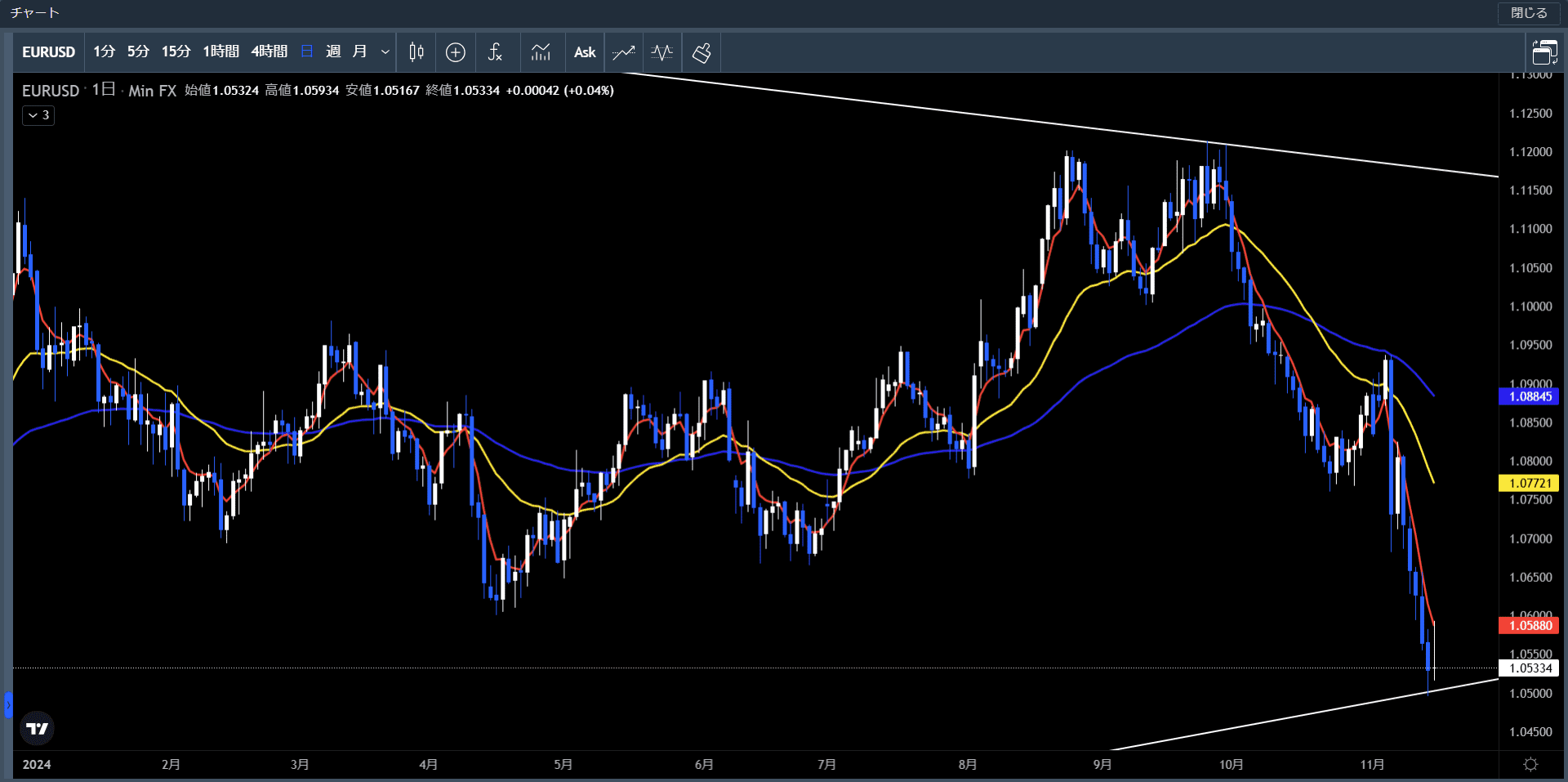Screen dimensions: 1568x782
Task: Click the EURUSD 1日 legend title
Action: point(69,90)
